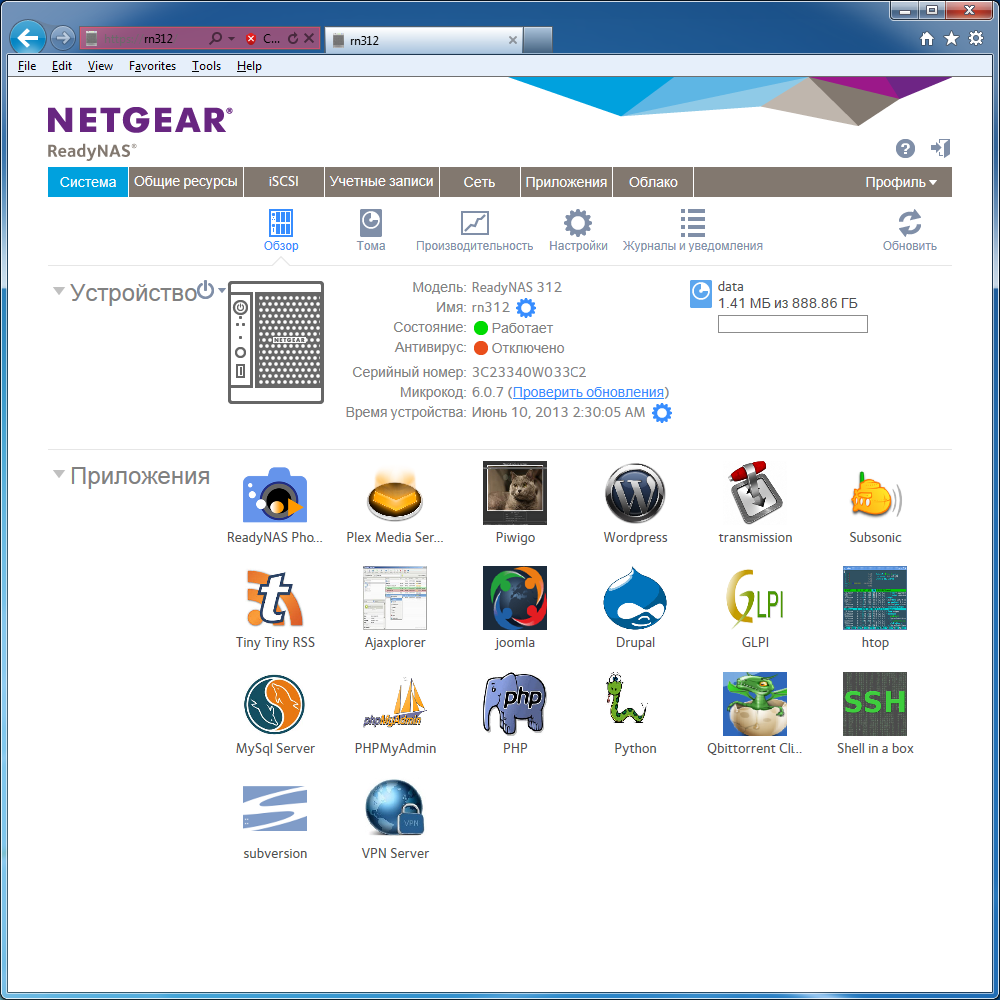Open the Wordpress app icon
This screenshot has width=1000, height=1000.
tap(635, 494)
